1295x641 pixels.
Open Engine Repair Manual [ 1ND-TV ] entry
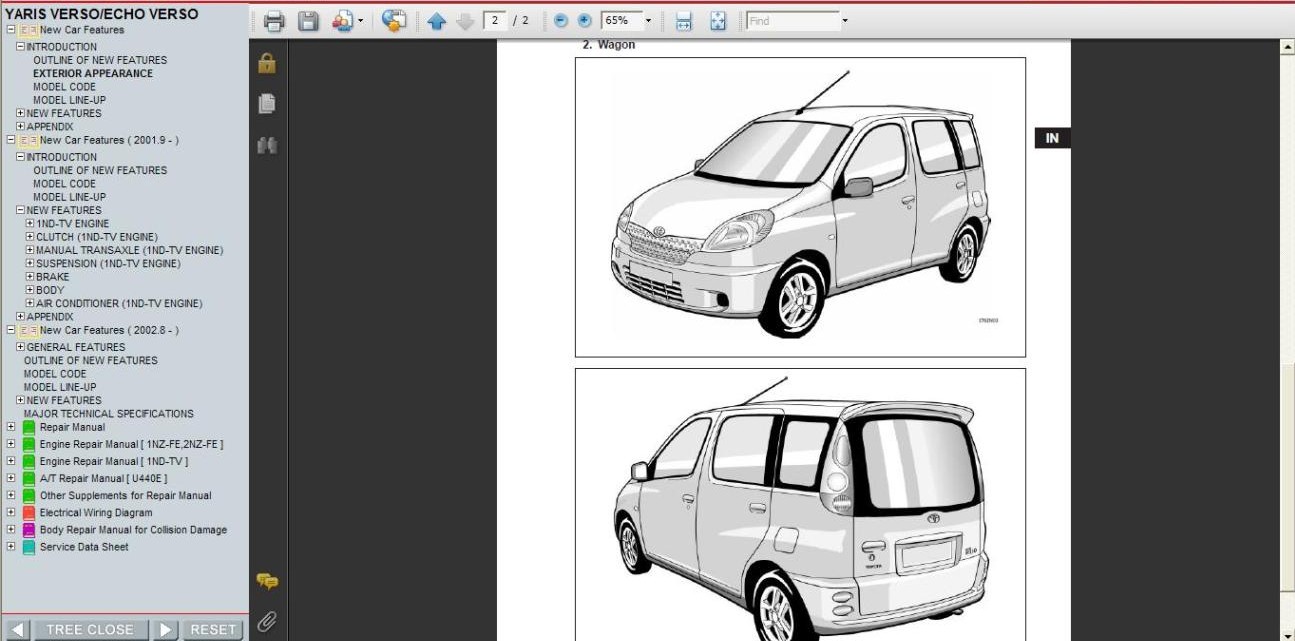(x=114, y=462)
